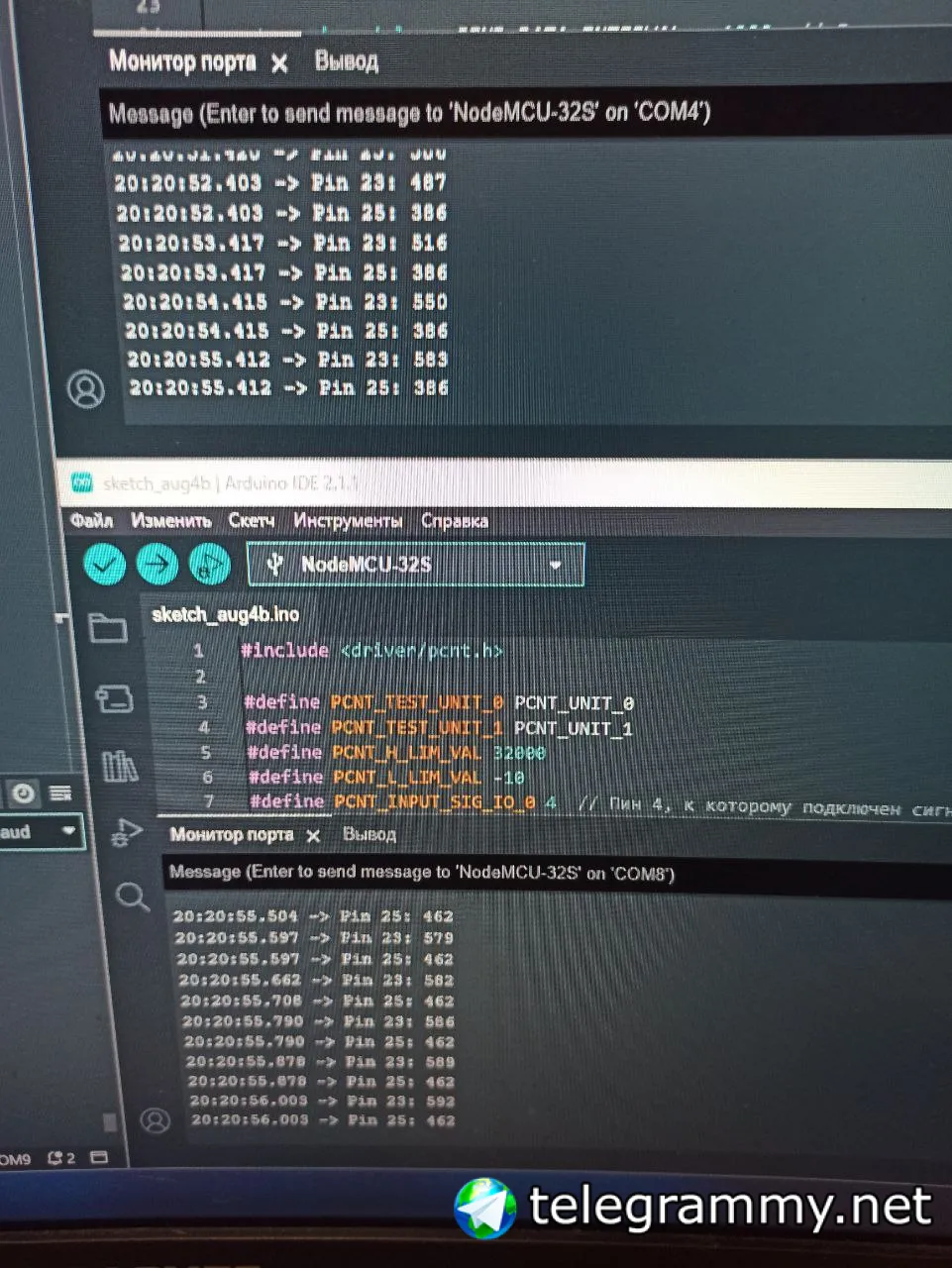
Task: Select the sketch_aug4b.ino editor tab
Action: pyautogui.click(x=225, y=614)
